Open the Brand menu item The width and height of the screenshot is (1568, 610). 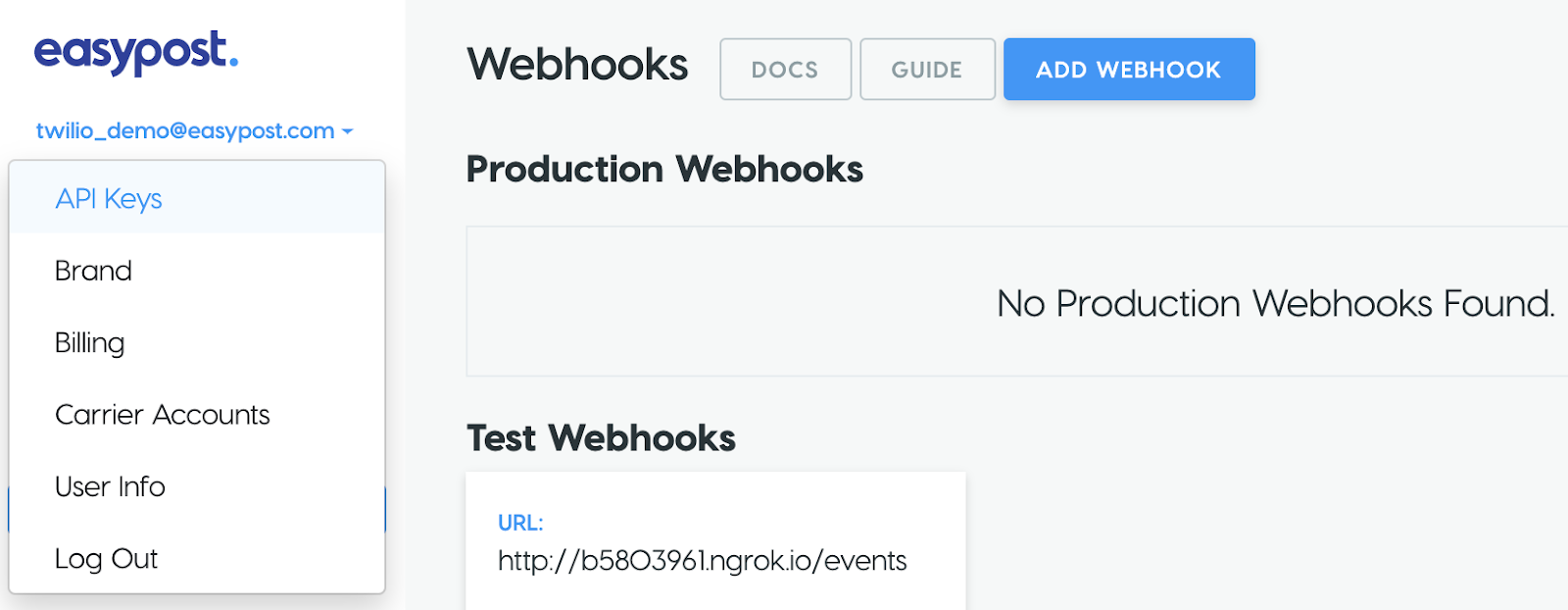pos(197,271)
